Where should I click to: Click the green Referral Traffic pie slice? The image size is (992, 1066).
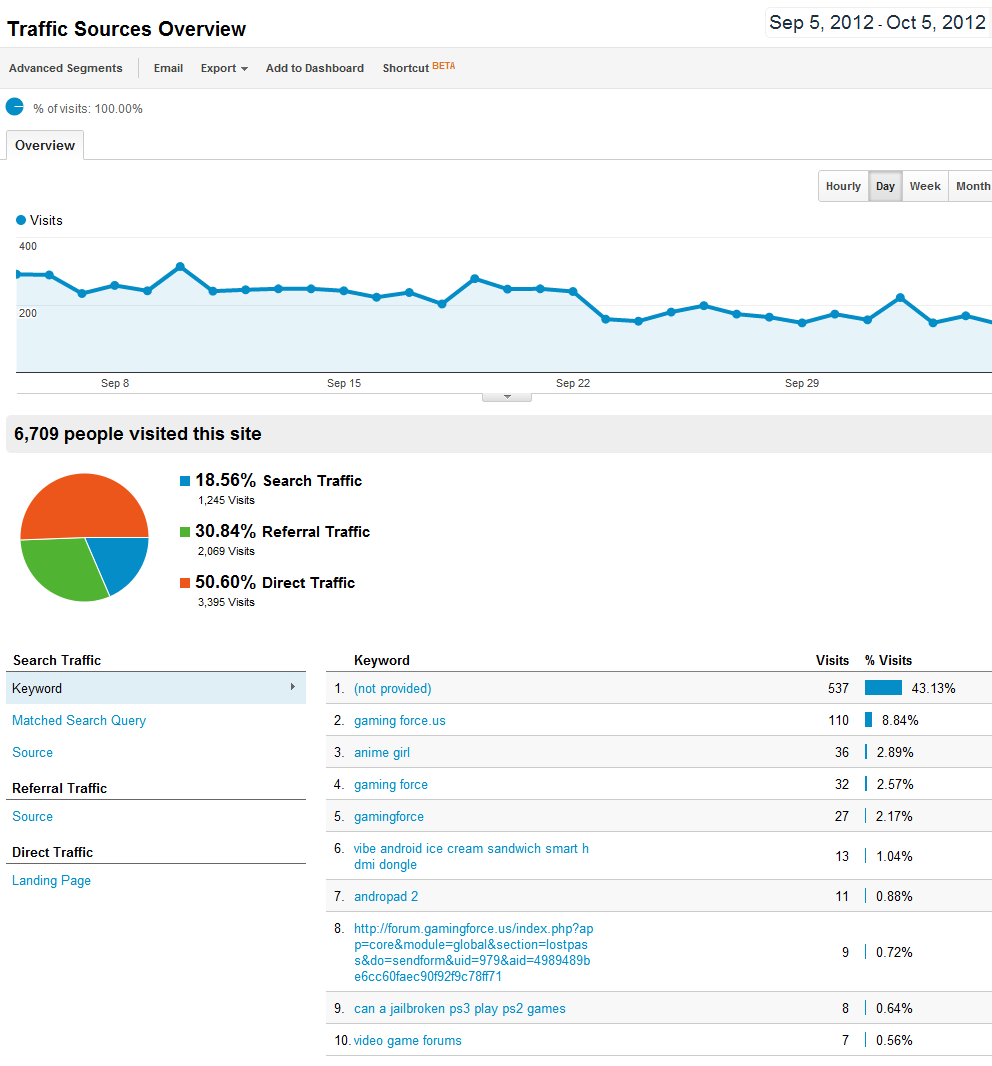(62, 566)
